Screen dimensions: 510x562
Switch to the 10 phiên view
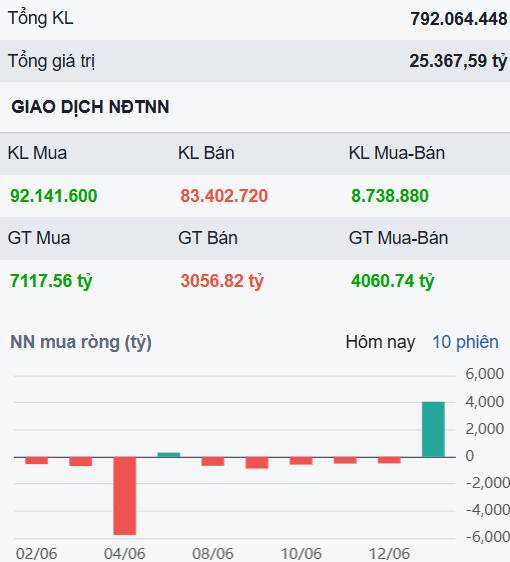click(465, 342)
